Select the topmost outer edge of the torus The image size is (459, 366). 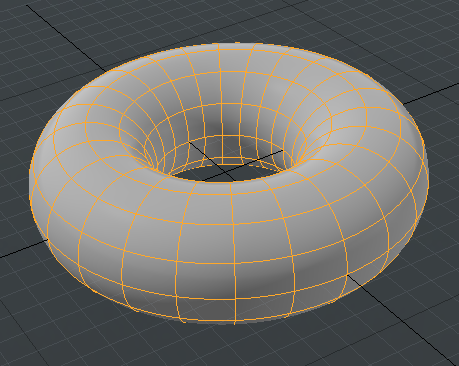pos(233,44)
